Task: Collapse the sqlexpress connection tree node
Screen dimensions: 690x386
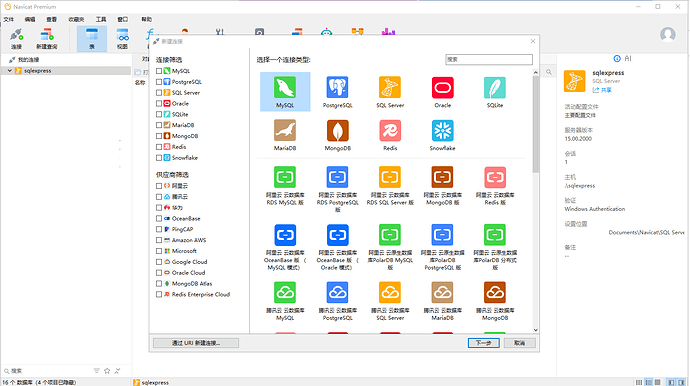Action: pyautogui.click(x=9, y=71)
